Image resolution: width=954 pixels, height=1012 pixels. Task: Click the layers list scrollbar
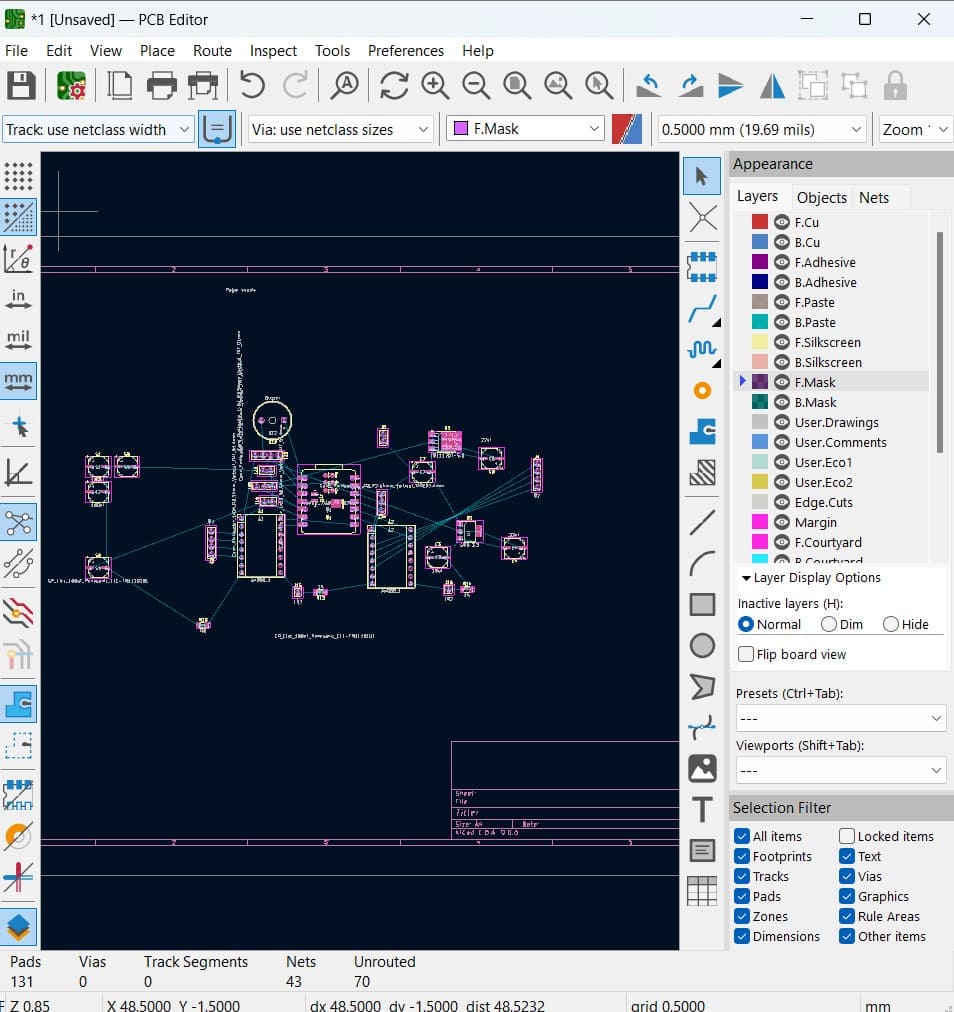[939, 342]
